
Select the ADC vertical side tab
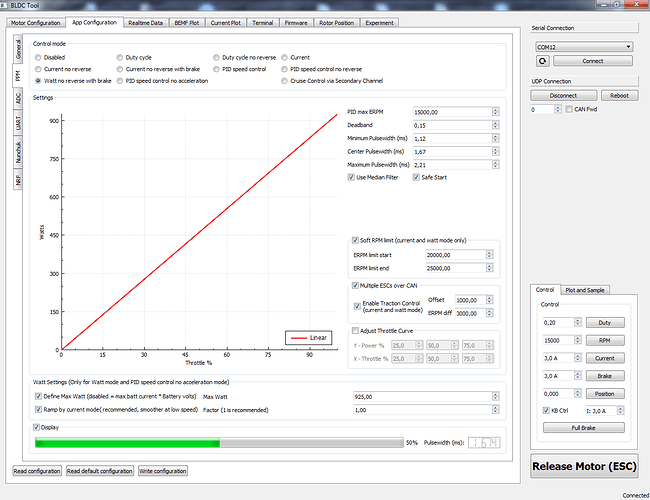[x=19, y=98]
